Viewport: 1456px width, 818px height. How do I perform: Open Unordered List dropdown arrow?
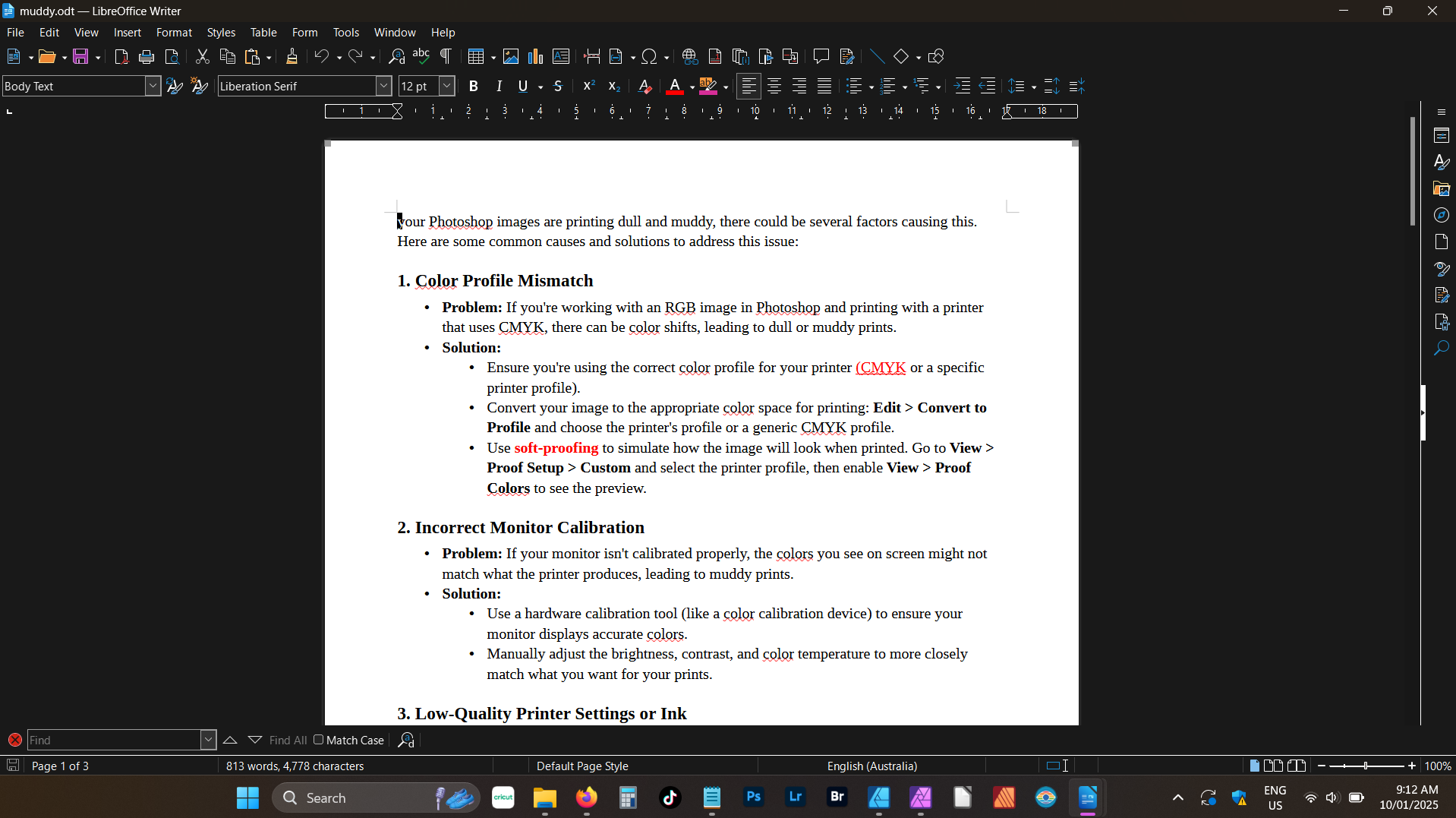pos(871,87)
